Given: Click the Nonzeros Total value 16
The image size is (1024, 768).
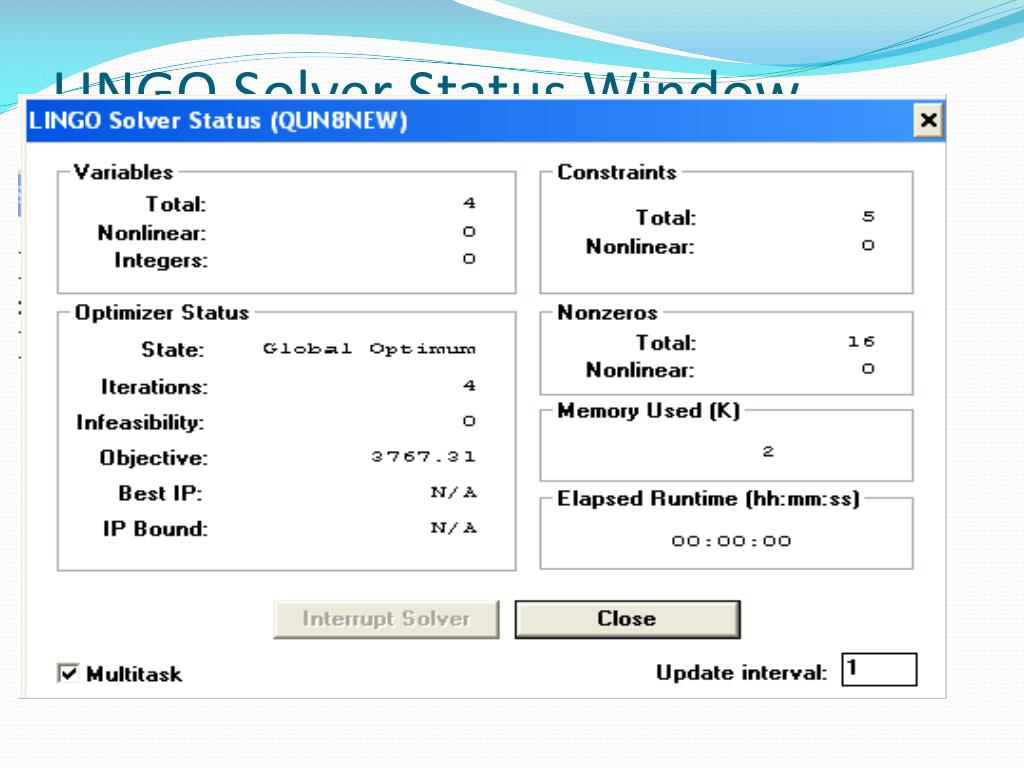Looking at the screenshot, I should coord(861,342).
